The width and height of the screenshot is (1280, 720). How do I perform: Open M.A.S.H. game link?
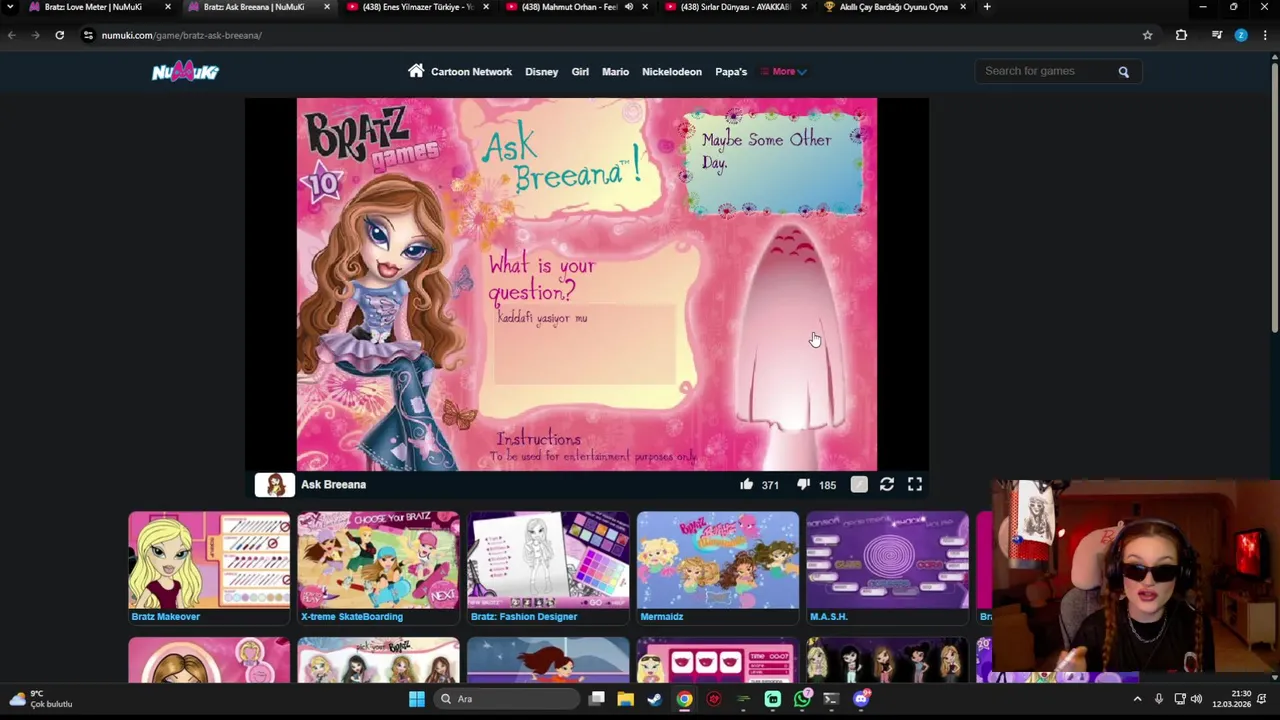[x=828, y=617]
